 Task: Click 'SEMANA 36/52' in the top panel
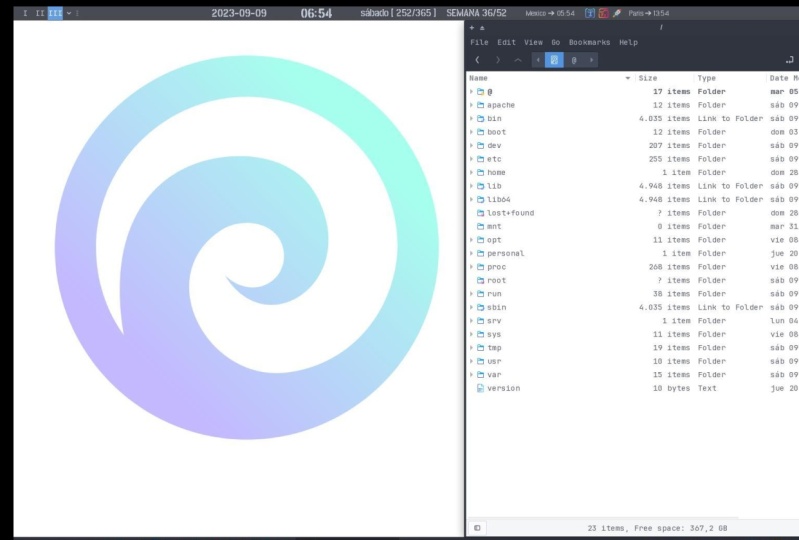476,13
